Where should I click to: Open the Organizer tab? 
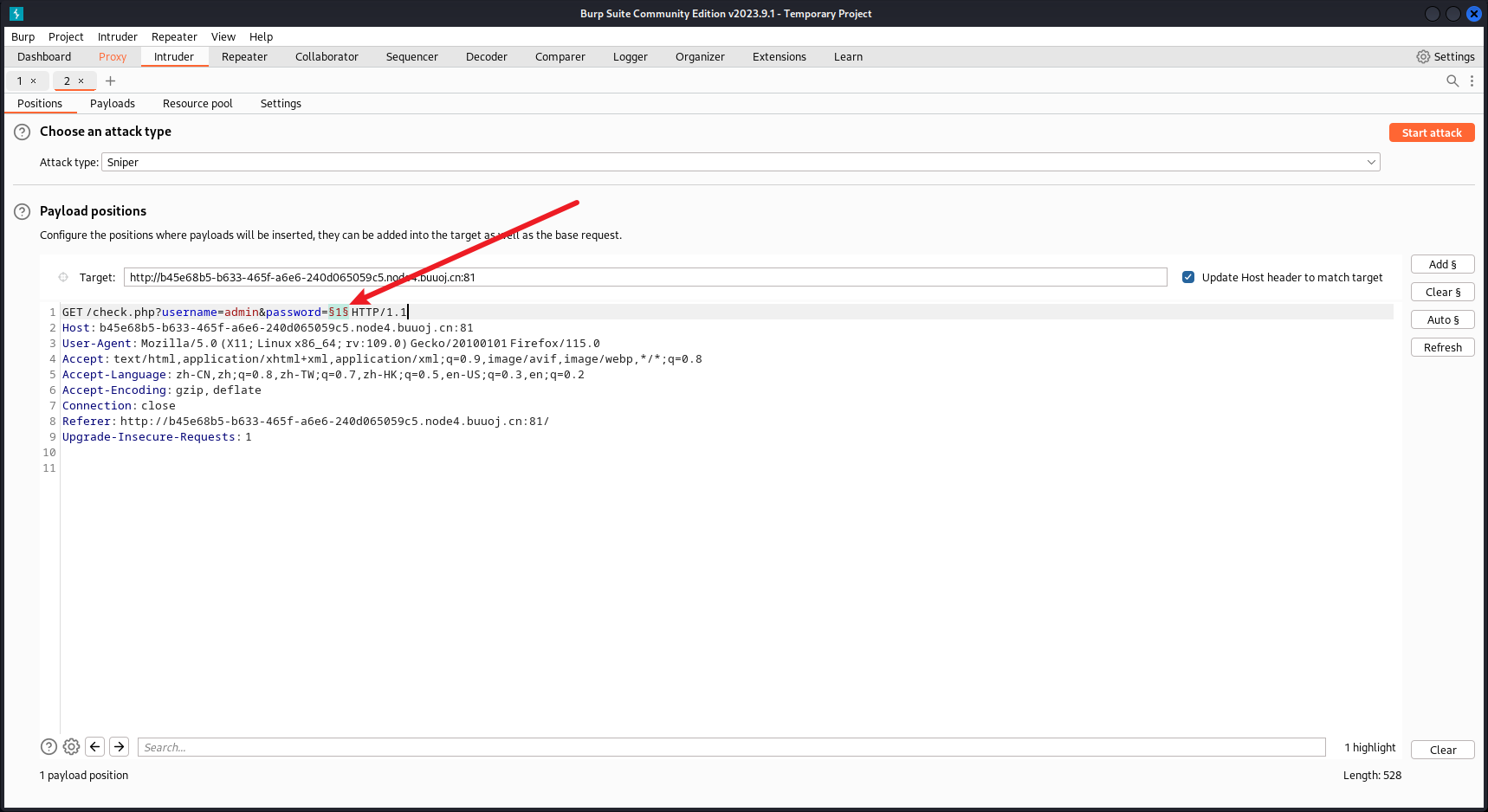tap(700, 56)
